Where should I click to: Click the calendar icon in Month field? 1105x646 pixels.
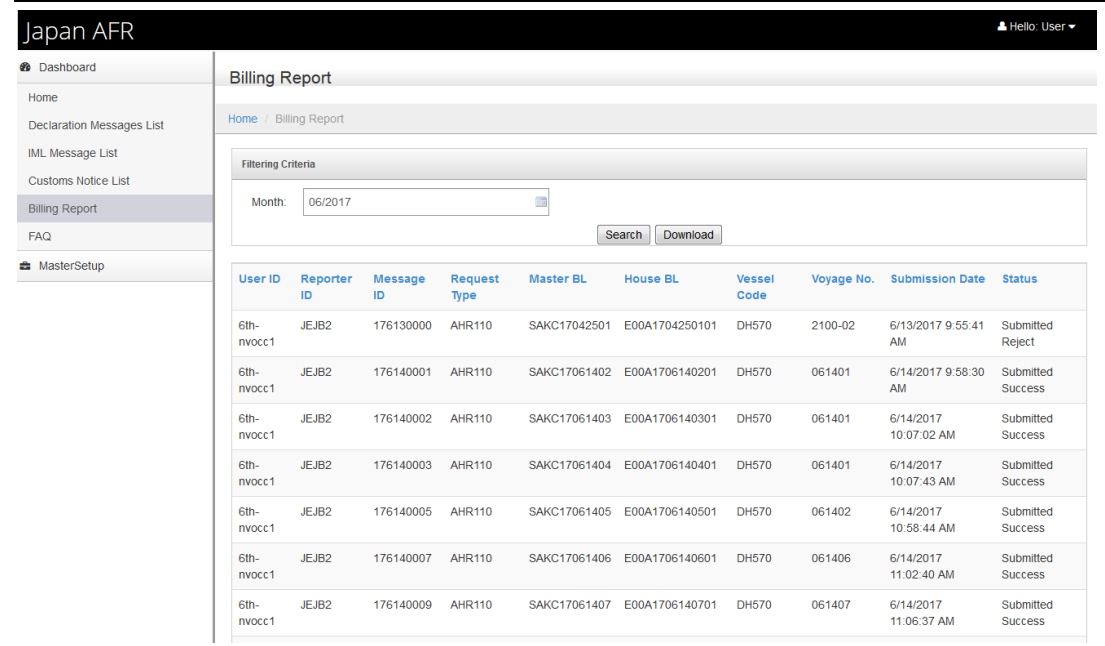[x=541, y=202]
